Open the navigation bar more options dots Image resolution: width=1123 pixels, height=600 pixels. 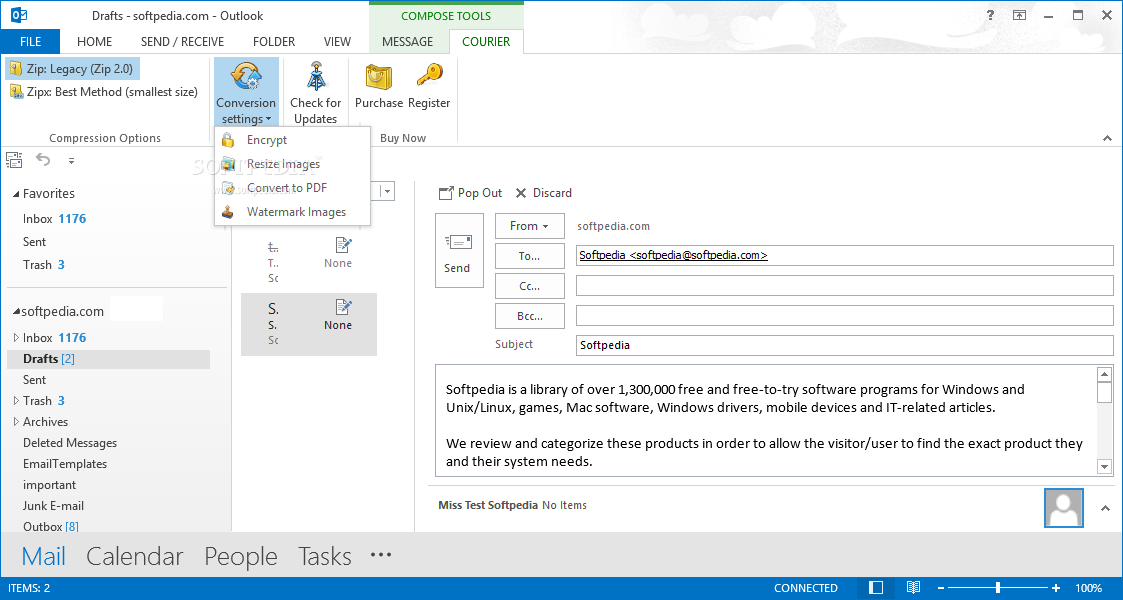(381, 554)
